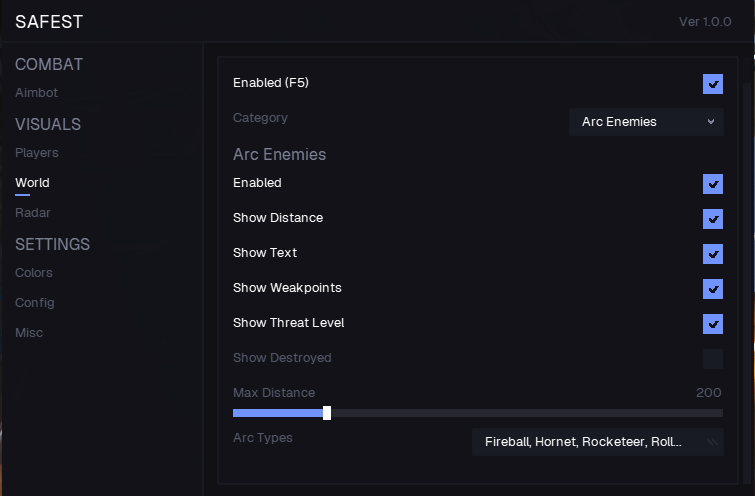Click the chevron arrow on Category dropdown
755x496 pixels.
[x=711, y=122]
